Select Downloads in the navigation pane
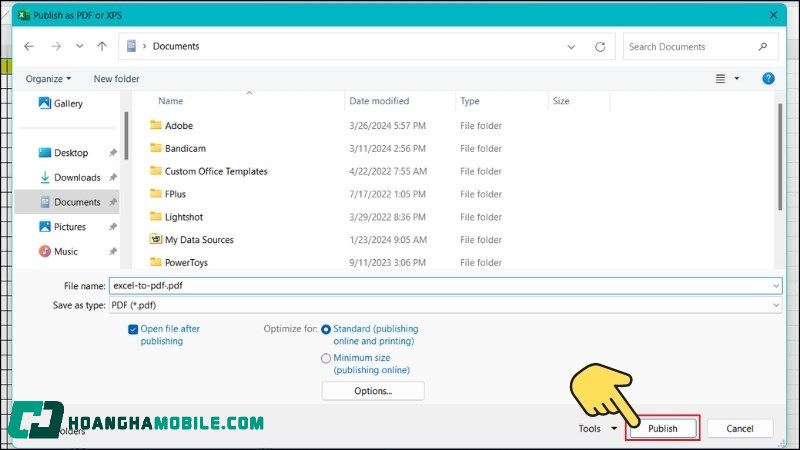The image size is (800, 450). [77, 177]
